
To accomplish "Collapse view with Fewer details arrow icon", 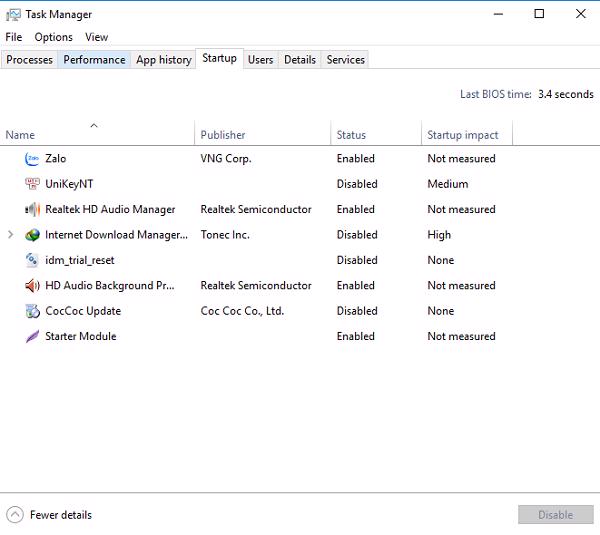I will tap(15, 515).
